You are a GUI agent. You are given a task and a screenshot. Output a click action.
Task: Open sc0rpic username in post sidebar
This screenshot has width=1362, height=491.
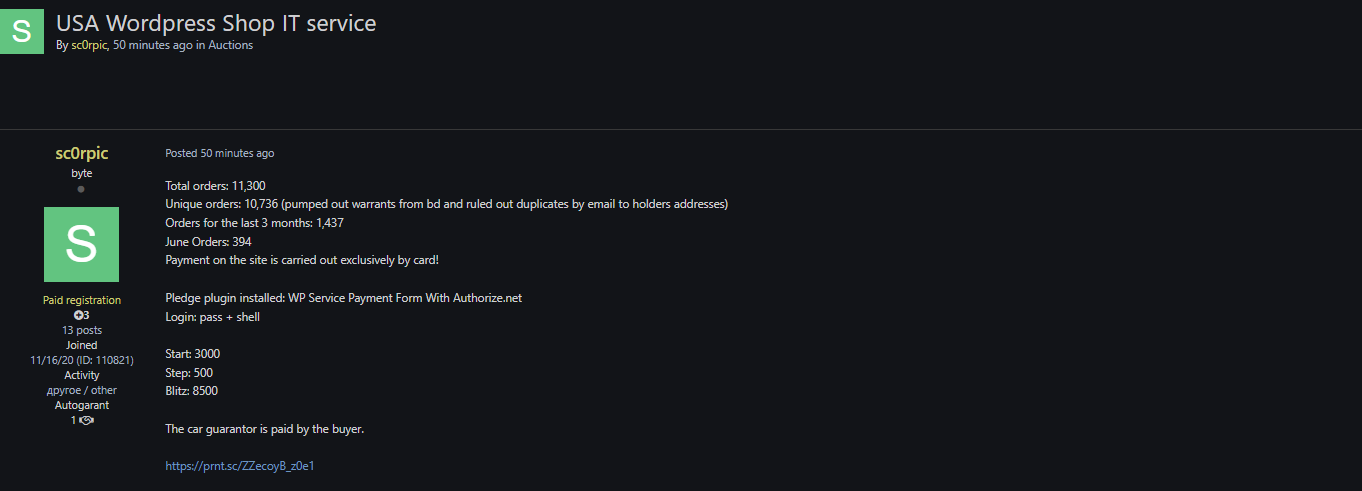81,153
